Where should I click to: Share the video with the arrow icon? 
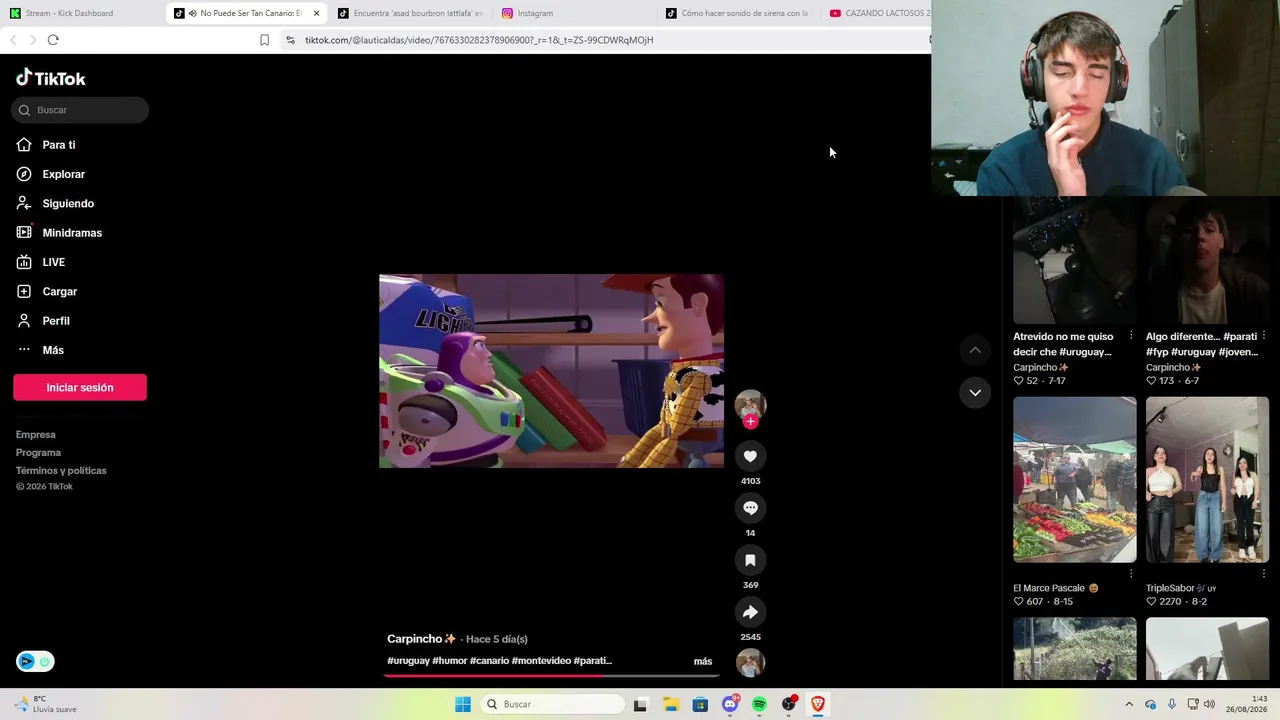[750, 612]
